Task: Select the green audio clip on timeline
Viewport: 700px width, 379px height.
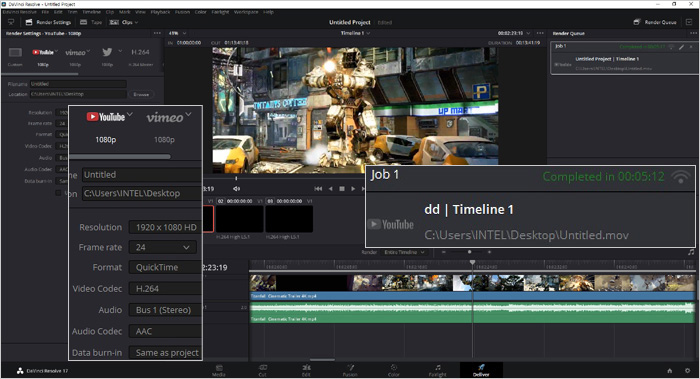Action: [x=472, y=312]
